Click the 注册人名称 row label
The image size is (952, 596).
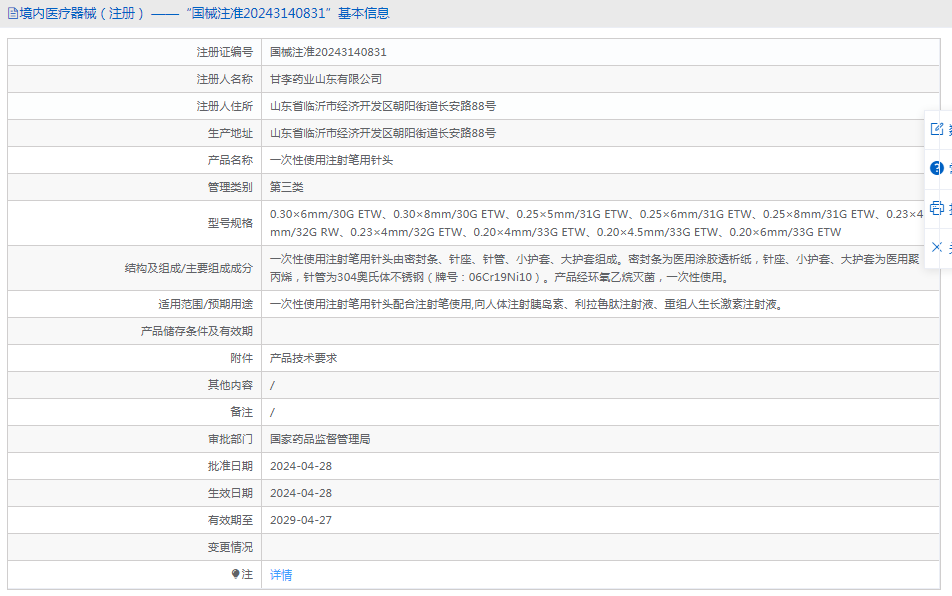[225, 79]
